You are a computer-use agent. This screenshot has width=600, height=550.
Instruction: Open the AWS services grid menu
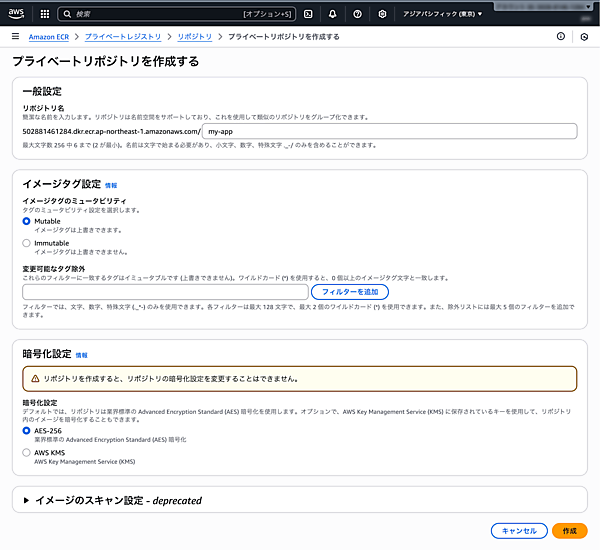(x=45, y=14)
